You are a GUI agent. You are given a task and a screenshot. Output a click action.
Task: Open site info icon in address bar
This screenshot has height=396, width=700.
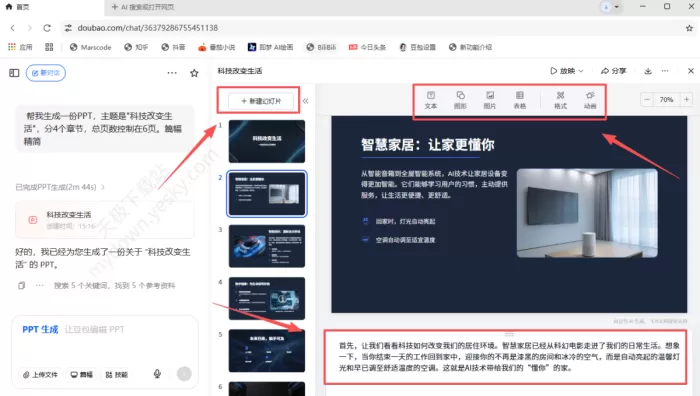[68, 28]
